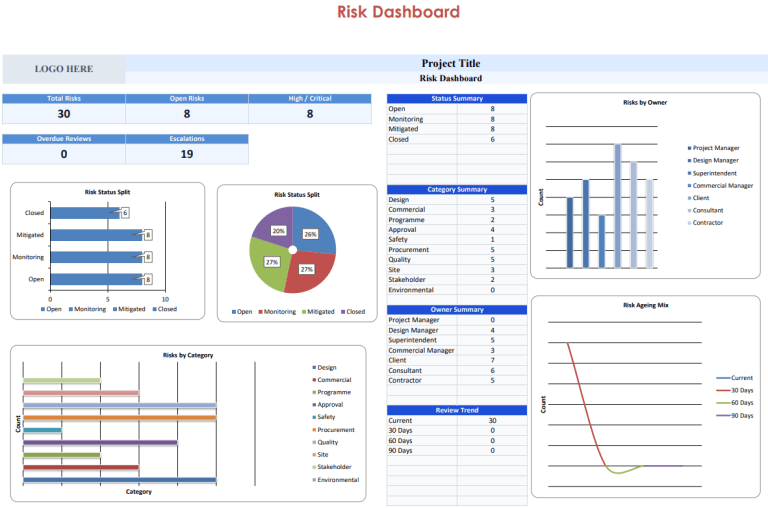
Task: Click Current value 30 in Review Trend
Action: pos(492,420)
